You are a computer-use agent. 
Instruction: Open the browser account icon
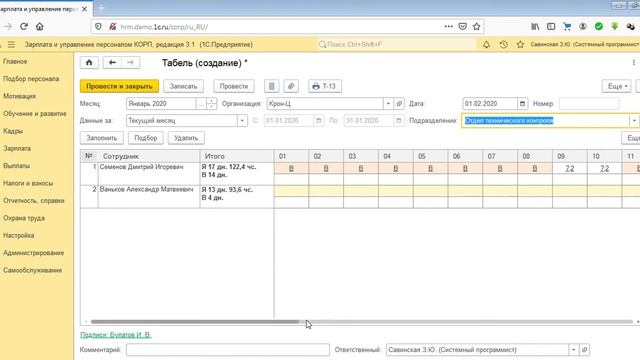(x=583, y=27)
